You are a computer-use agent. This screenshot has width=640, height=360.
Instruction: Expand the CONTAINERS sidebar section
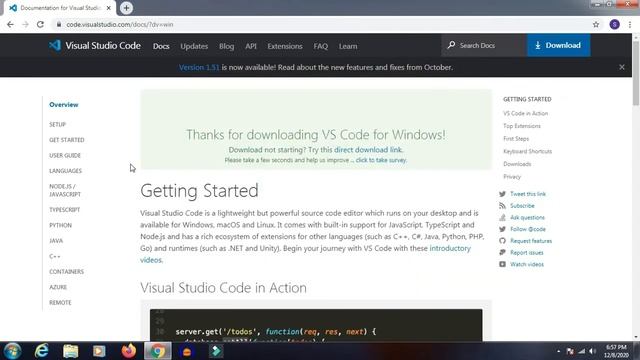pyautogui.click(x=67, y=272)
